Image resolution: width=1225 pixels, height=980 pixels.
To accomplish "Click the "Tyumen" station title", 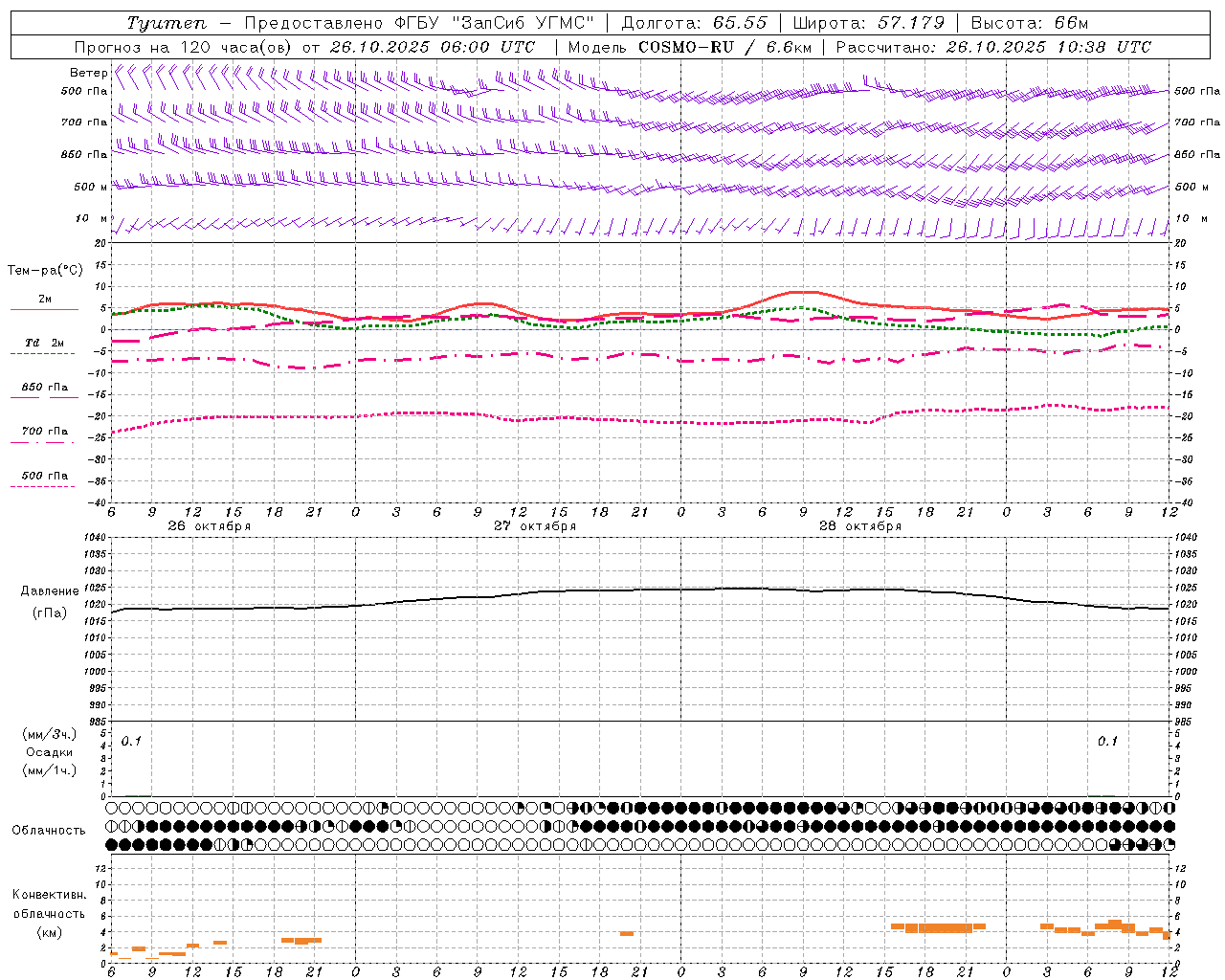I will pos(167,23).
